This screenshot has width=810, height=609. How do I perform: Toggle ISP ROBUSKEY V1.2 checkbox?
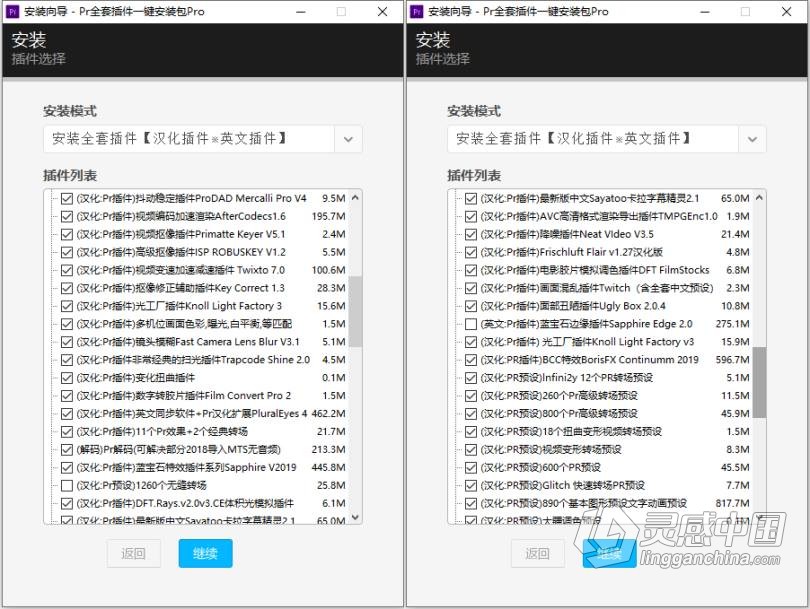tap(67, 252)
